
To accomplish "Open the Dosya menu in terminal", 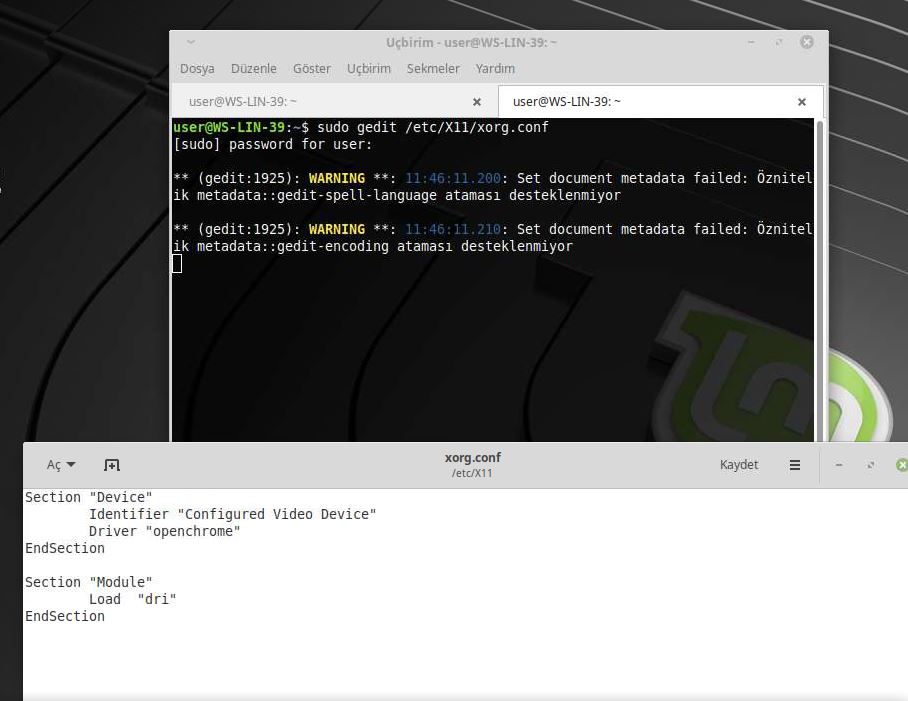I will (x=197, y=69).
